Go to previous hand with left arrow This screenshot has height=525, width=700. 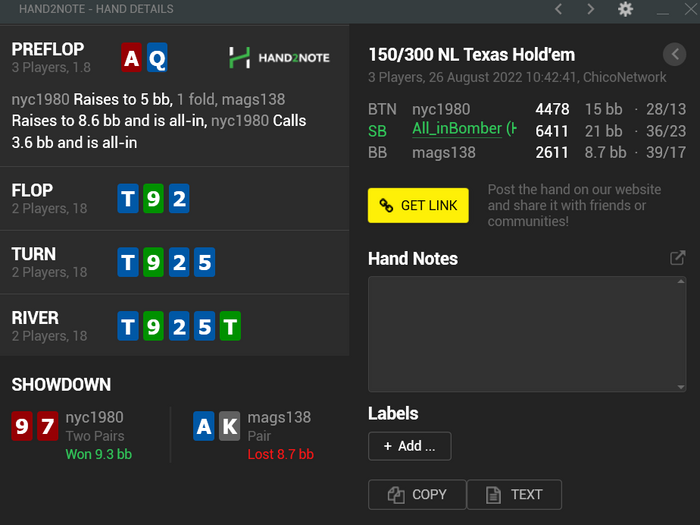point(558,9)
